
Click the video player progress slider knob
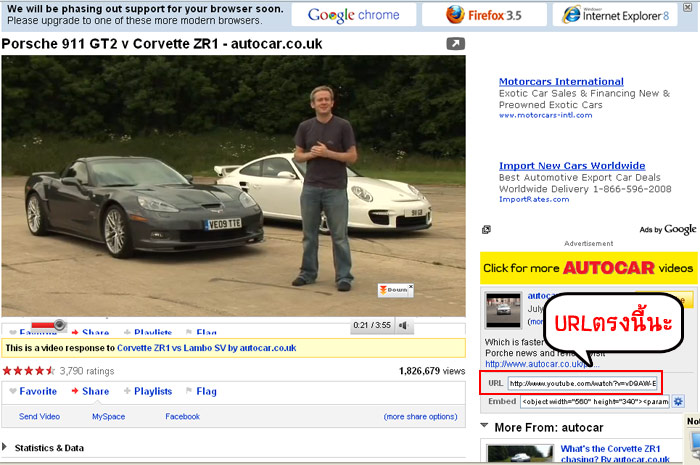pos(59,324)
